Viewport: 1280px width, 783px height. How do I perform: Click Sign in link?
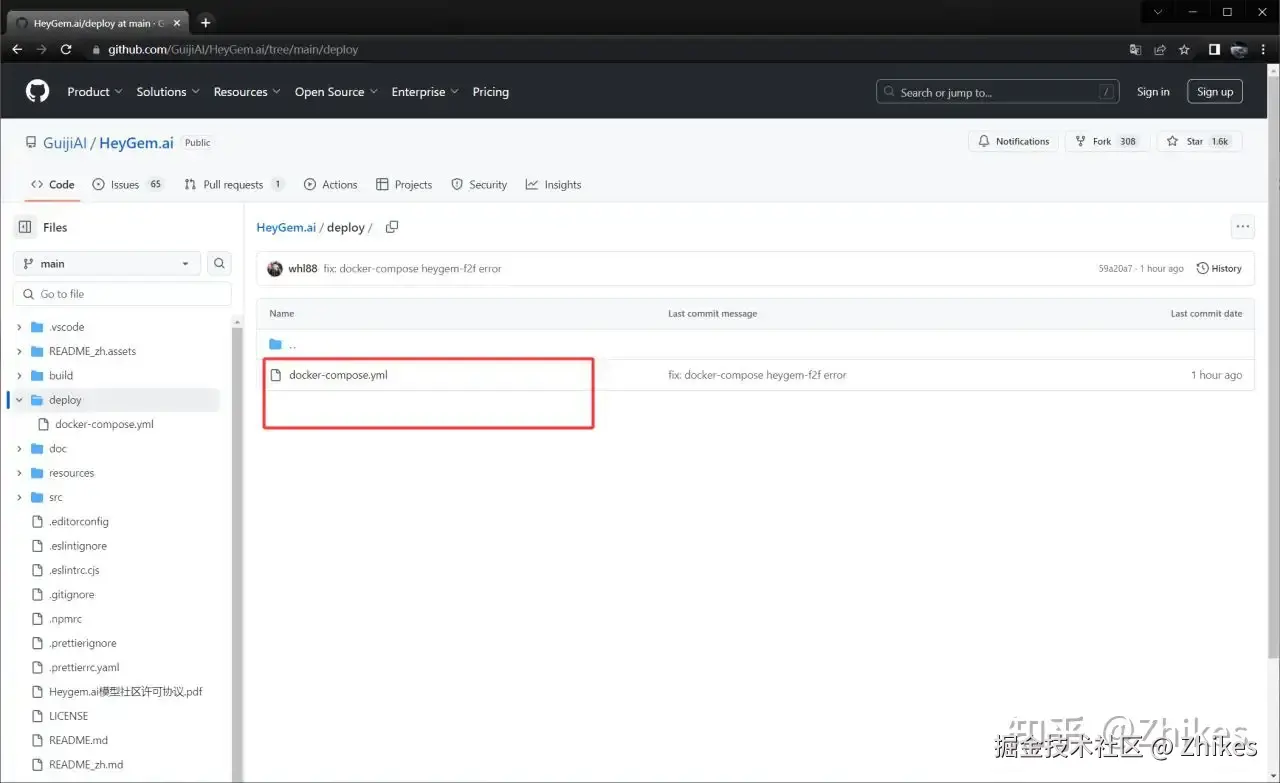pos(1153,91)
